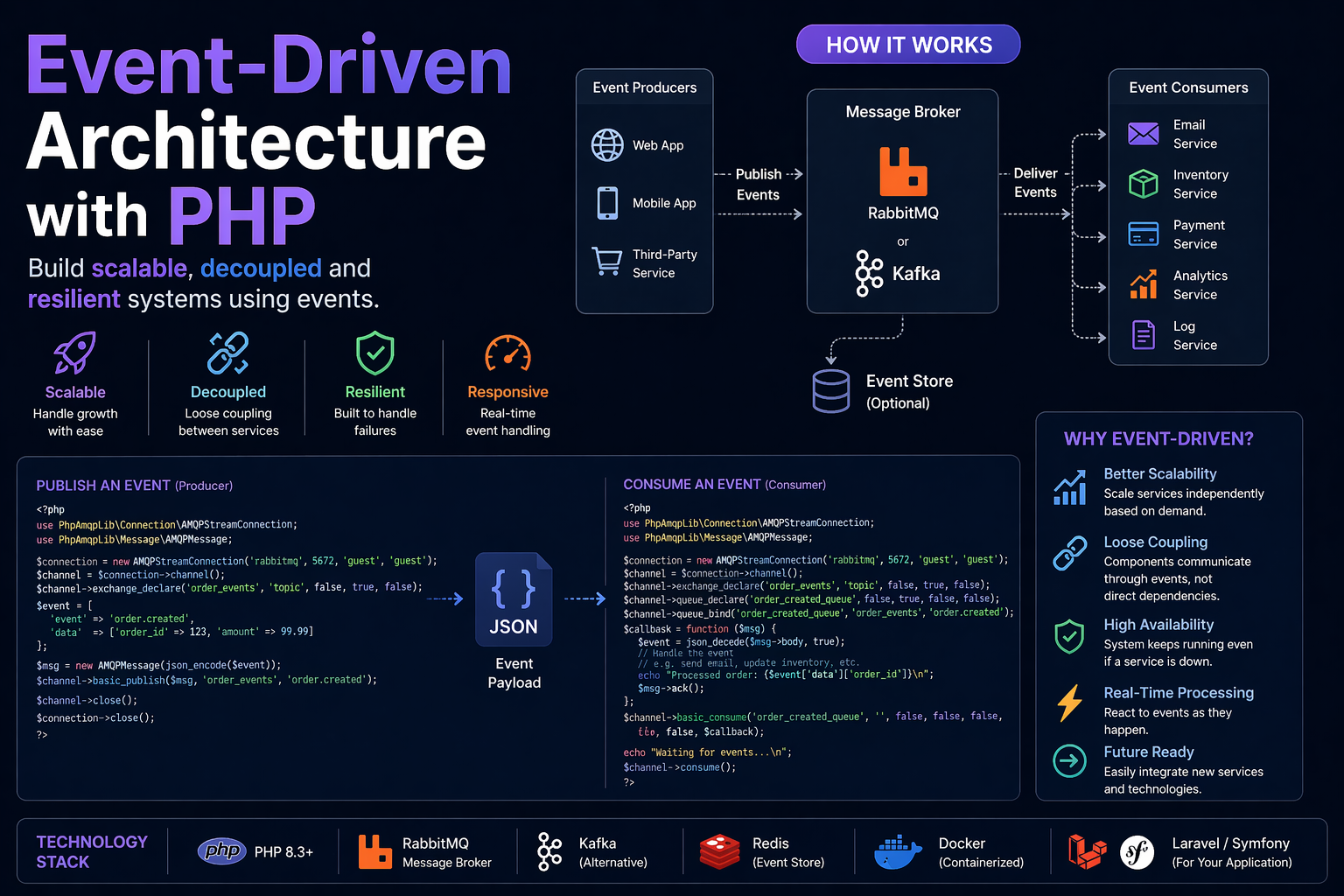The width and height of the screenshot is (1344, 896).
Task: Click the Event Consumers header
Action: point(1188,87)
